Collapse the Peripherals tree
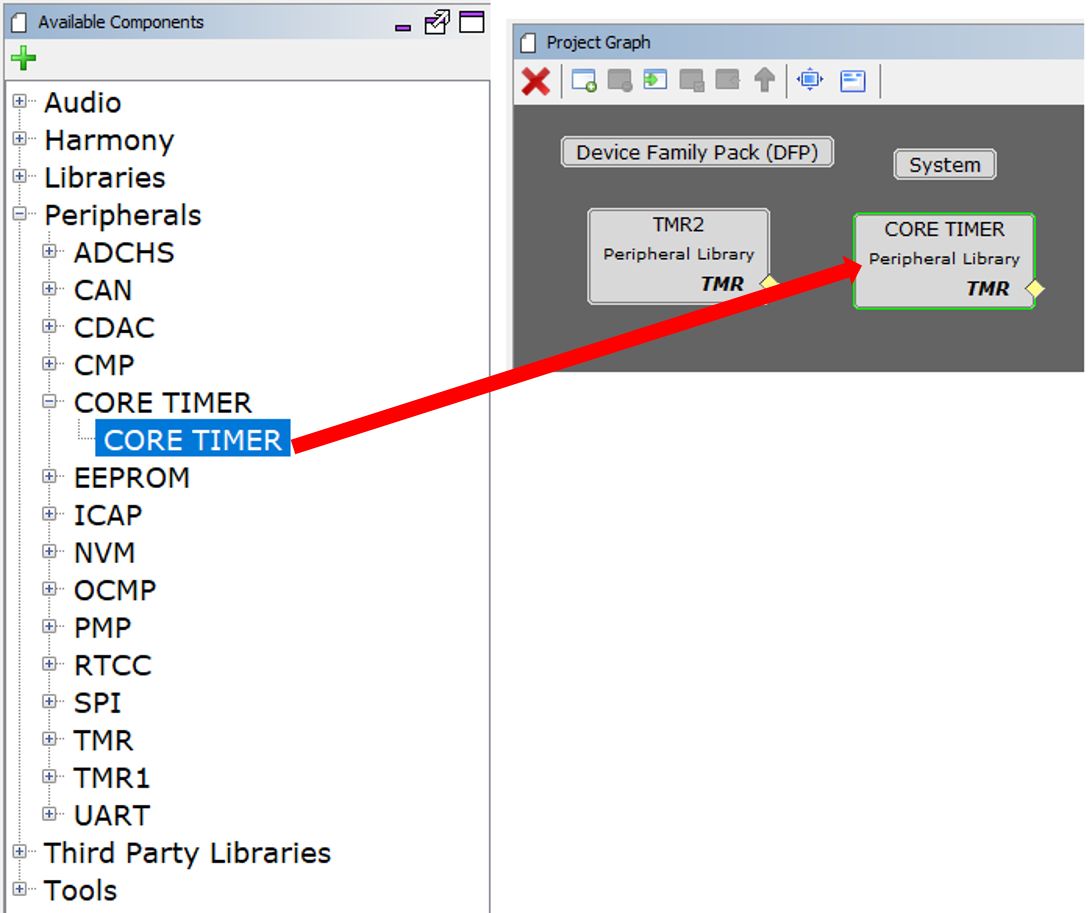The width and height of the screenshot is (1092, 913). point(20,214)
